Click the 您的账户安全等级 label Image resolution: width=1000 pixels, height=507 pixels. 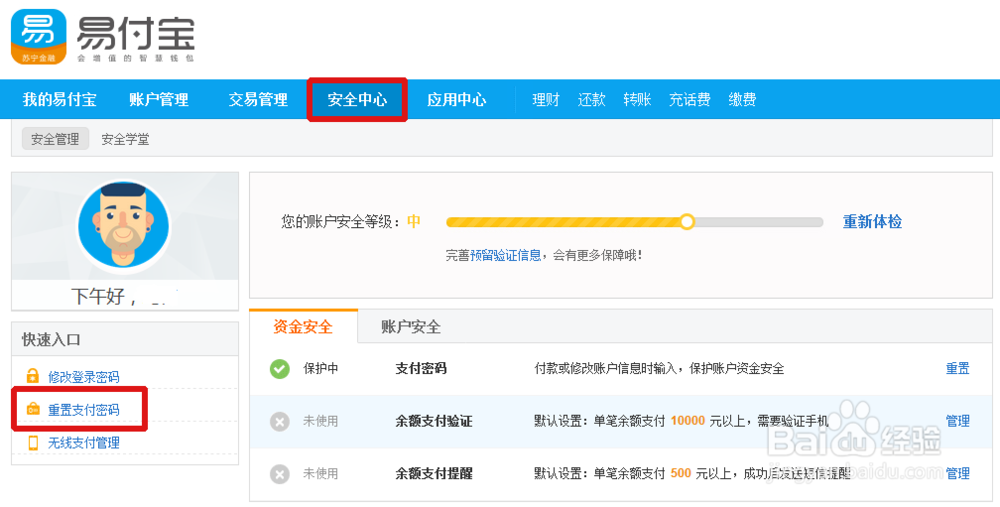coord(341,222)
